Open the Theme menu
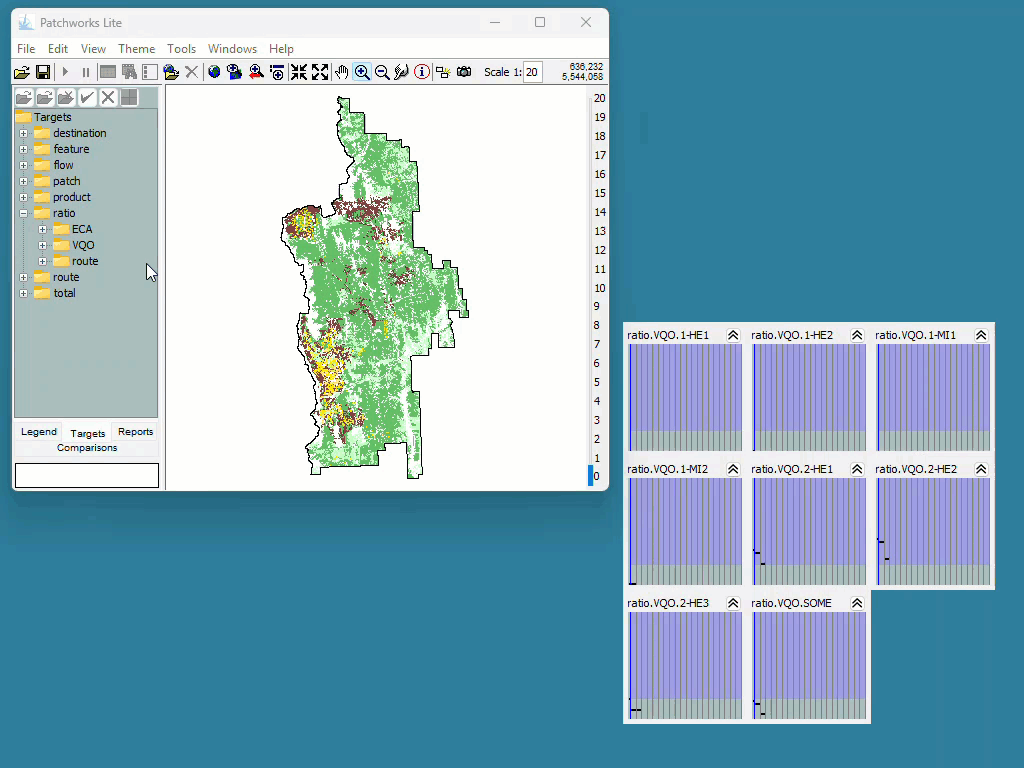The height and width of the screenshot is (768, 1024). click(136, 49)
